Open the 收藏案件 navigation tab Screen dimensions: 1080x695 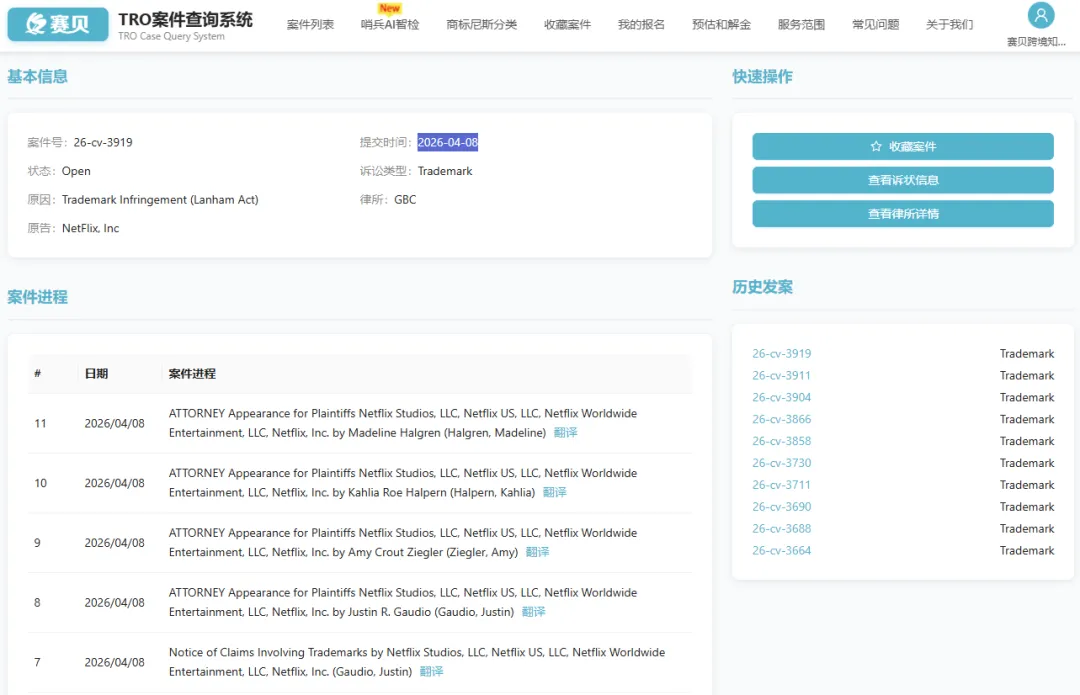pyautogui.click(x=567, y=25)
